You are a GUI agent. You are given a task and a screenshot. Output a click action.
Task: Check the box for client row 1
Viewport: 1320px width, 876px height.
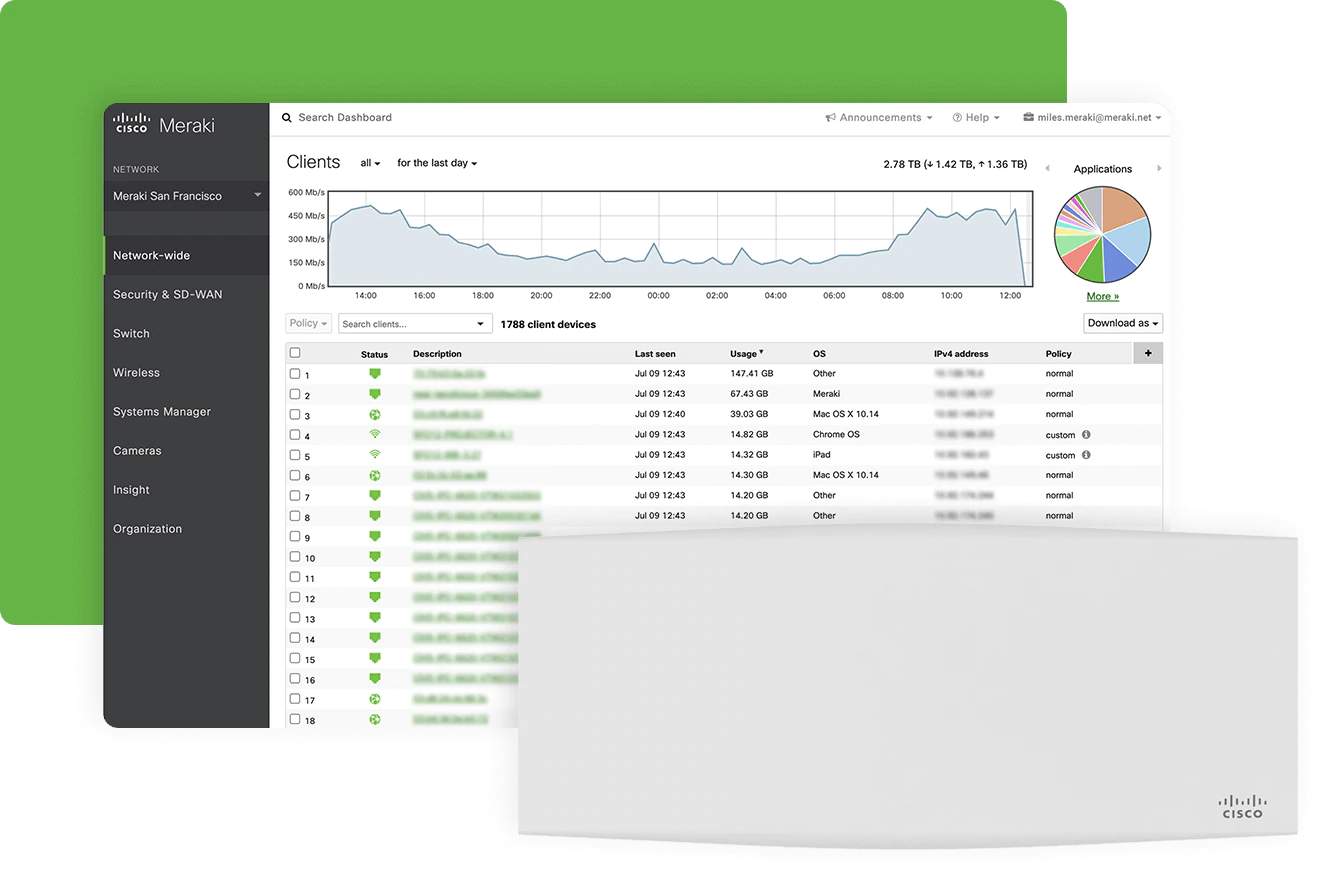(x=295, y=373)
